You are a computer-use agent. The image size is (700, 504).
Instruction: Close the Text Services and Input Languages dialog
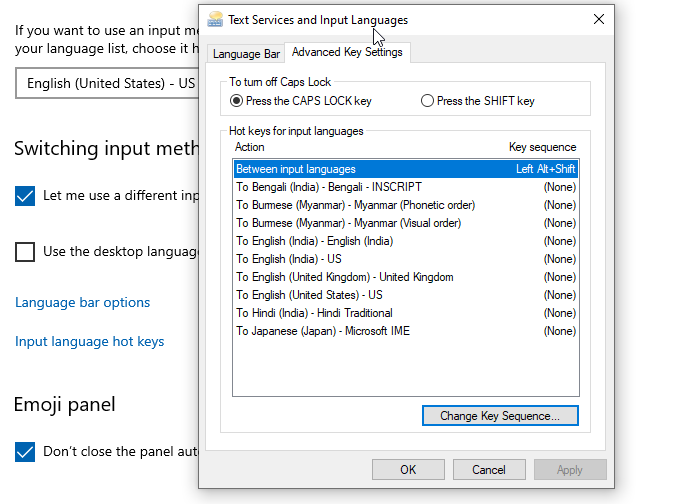tap(598, 19)
